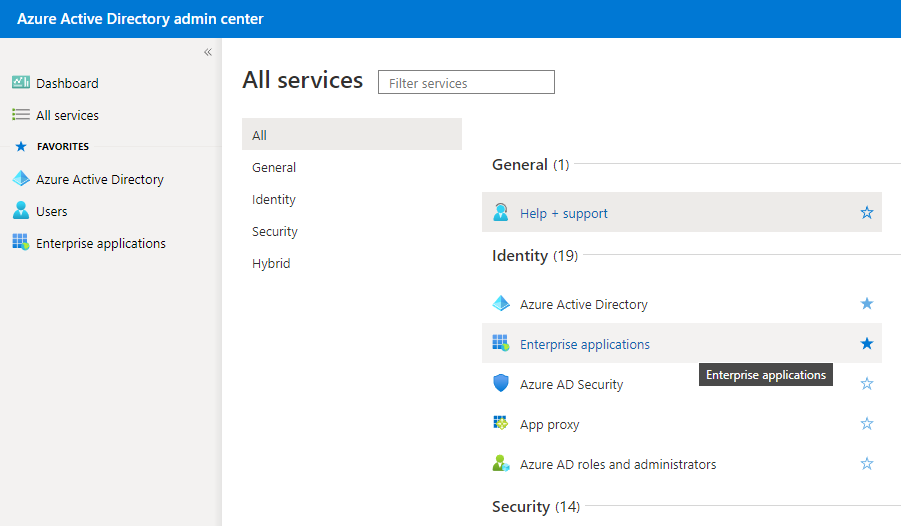Viewport: 901px width, 526px height.
Task: Open Users favorite in sidebar
Action: pos(52,212)
